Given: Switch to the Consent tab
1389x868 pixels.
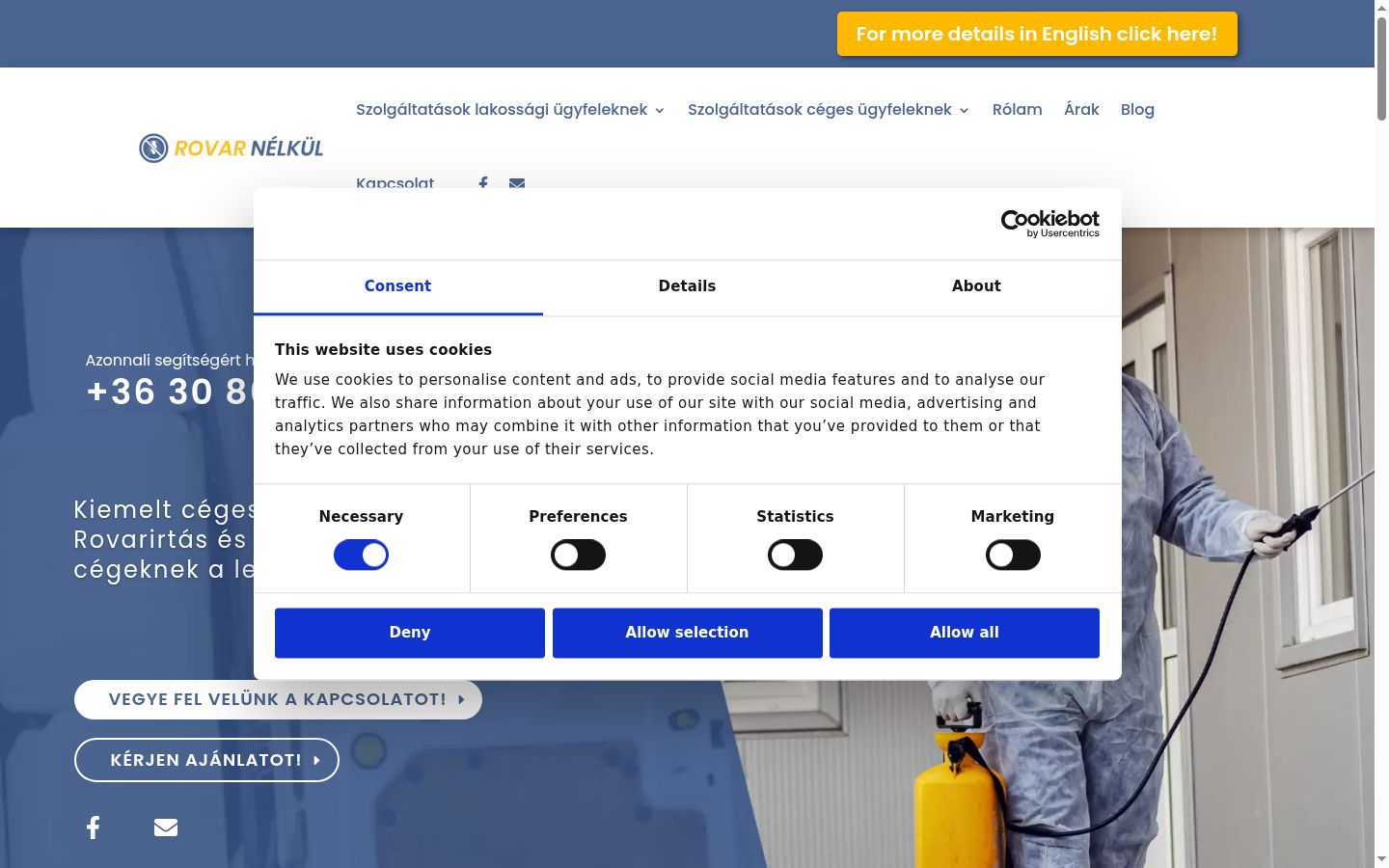Looking at the screenshot, I should 397,286.
